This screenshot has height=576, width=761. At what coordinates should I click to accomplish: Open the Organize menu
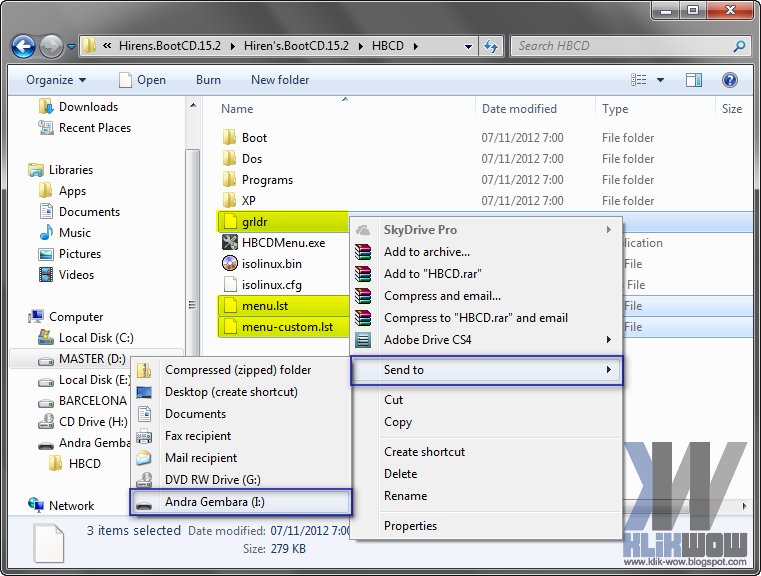[56, 80]
